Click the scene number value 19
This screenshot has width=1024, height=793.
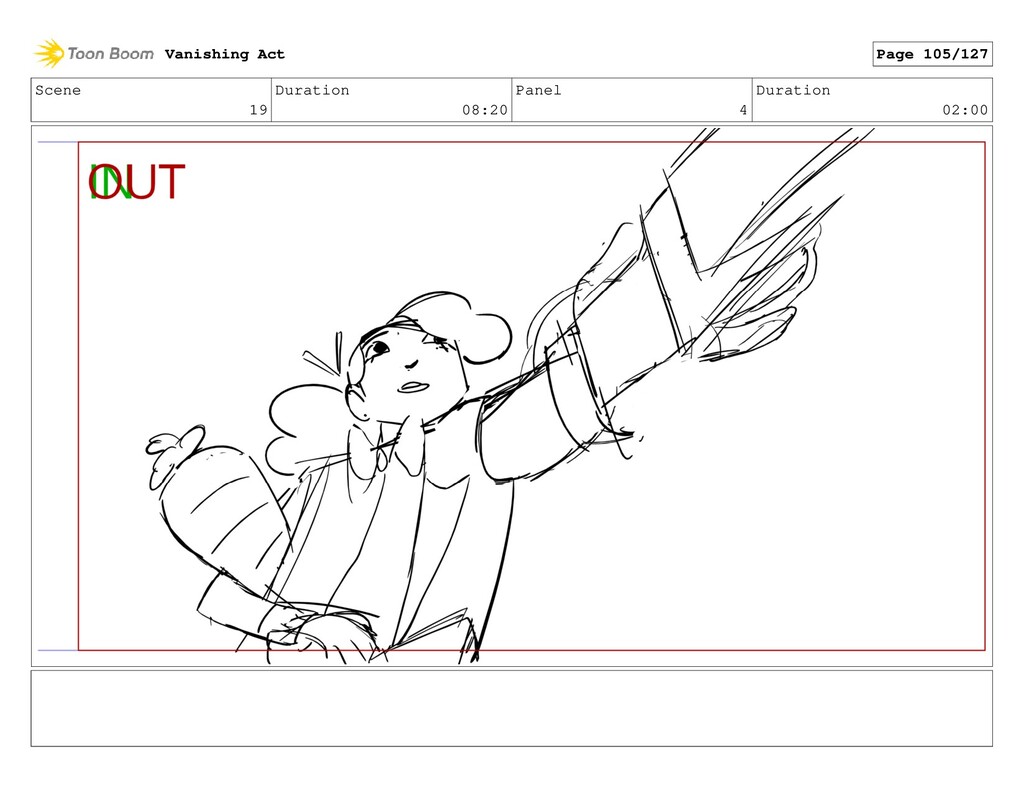click(x=259, y=110)
